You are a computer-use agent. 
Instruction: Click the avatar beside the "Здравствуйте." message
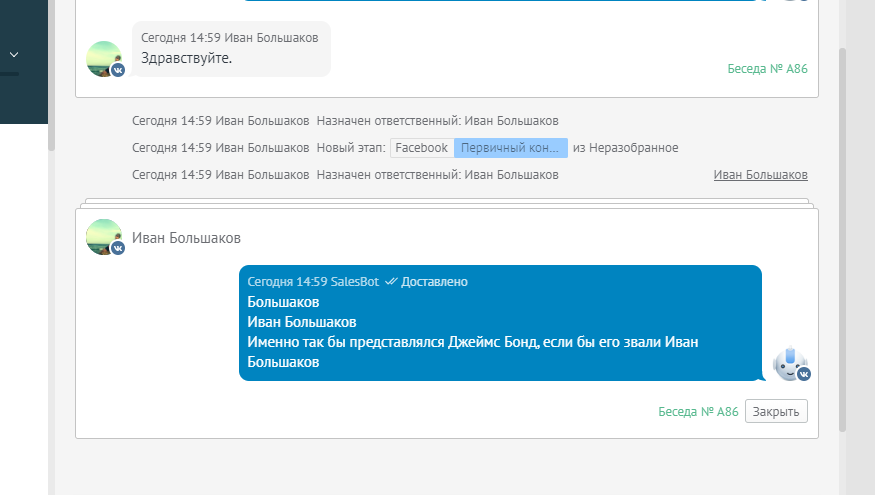pos(104,59)
